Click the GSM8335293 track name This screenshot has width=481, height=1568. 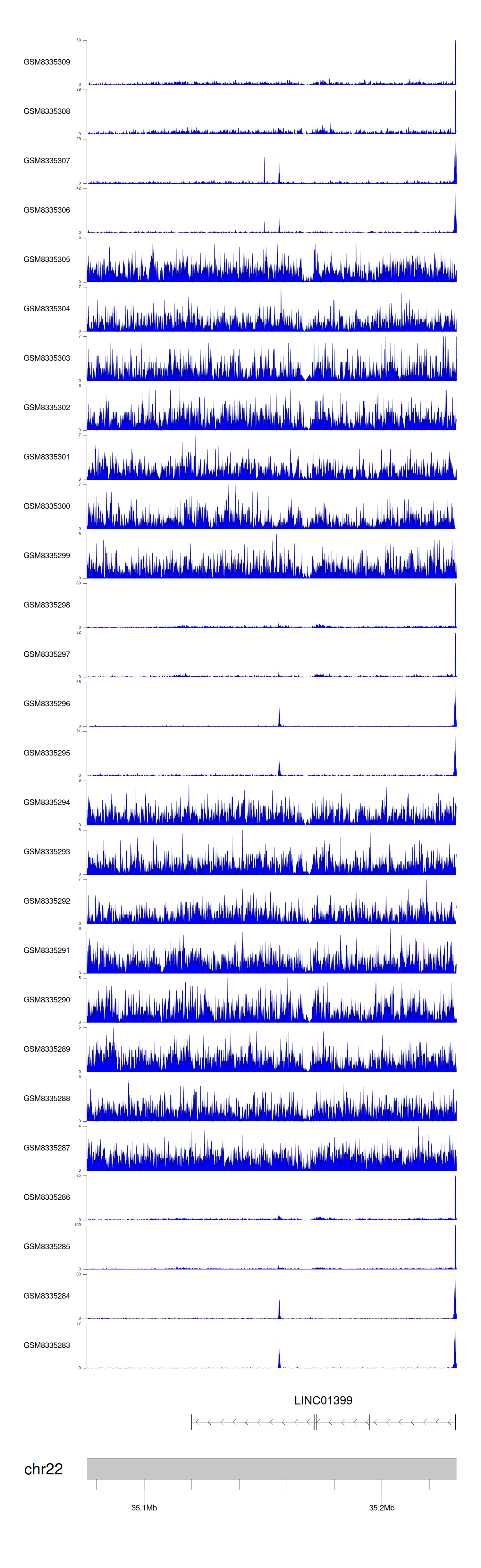(46, 852)
